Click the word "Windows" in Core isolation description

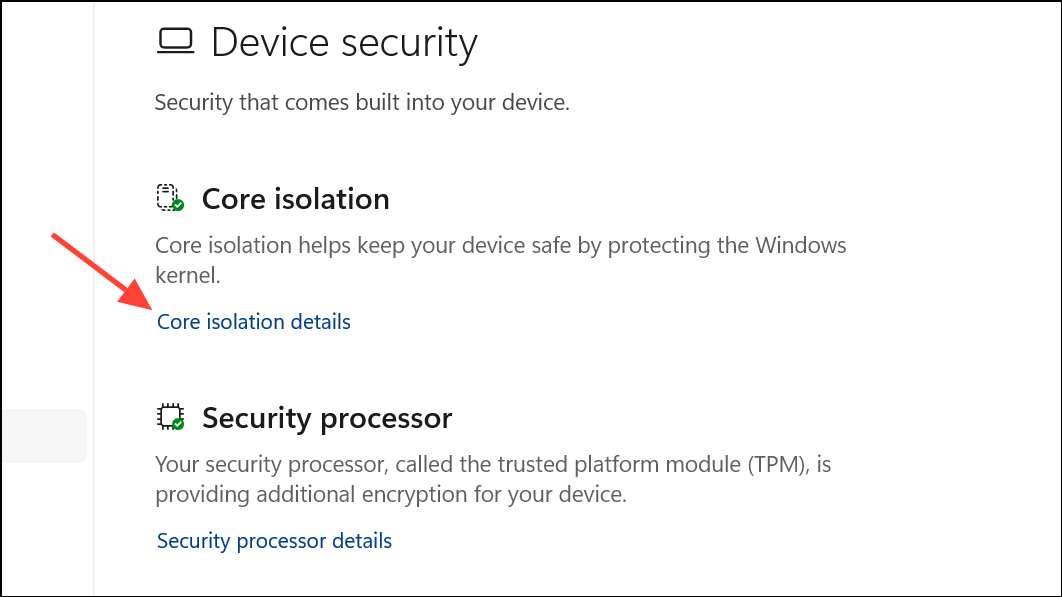pyautogui.click(x=800, y=245)
